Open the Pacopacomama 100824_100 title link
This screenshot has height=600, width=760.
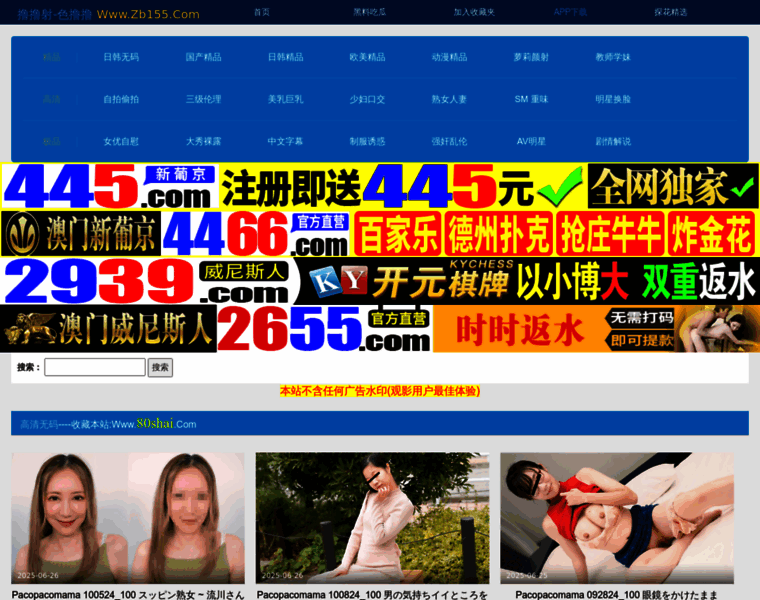point(372,595)
